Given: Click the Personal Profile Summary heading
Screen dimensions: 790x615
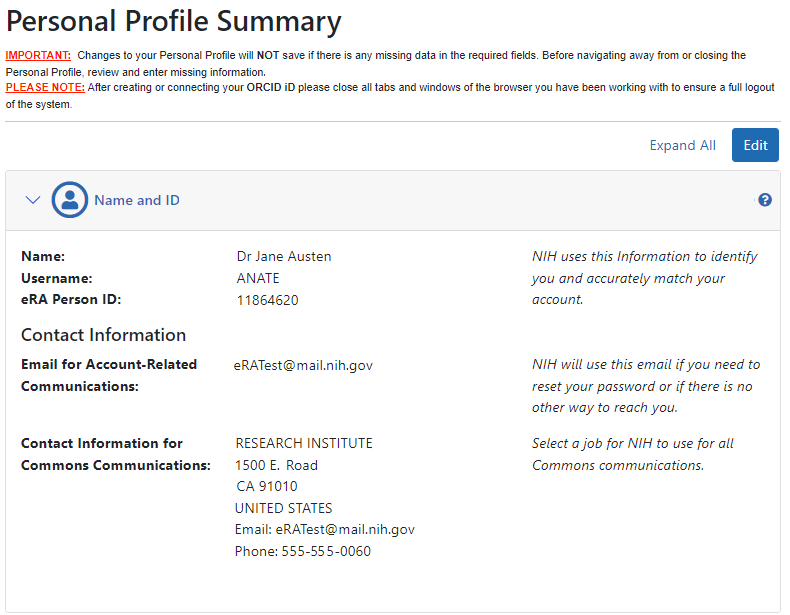Looking at the screenshot, I should [x=174, y=21].
